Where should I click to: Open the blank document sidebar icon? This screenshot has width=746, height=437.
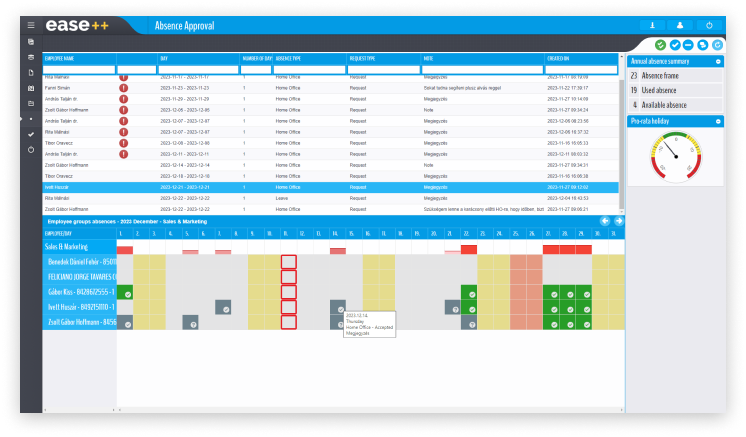(31, 73)
